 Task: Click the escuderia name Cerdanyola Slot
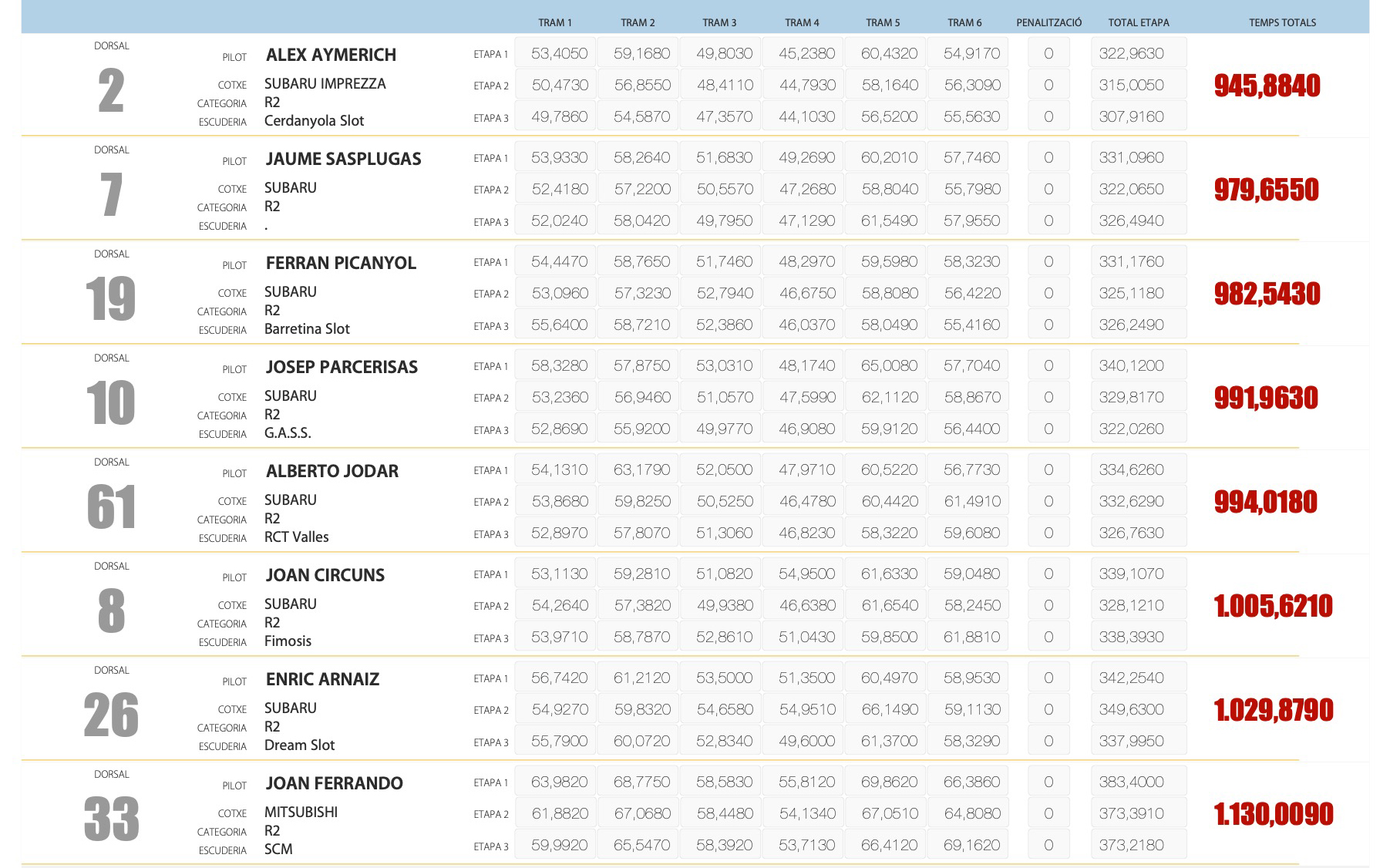[314, 121]
